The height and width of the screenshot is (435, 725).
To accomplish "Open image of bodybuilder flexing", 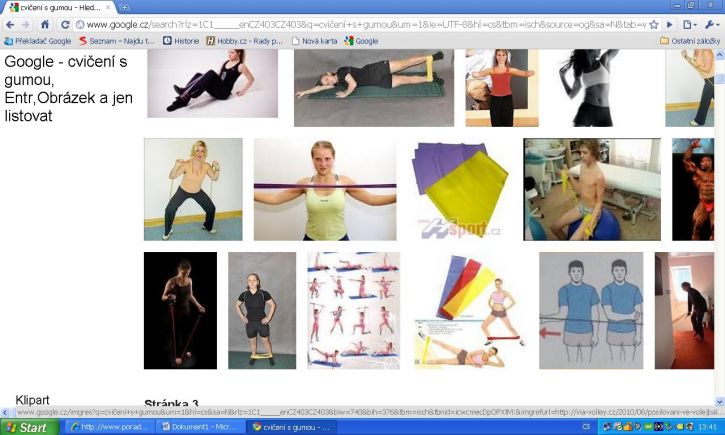I will (693, 189).
